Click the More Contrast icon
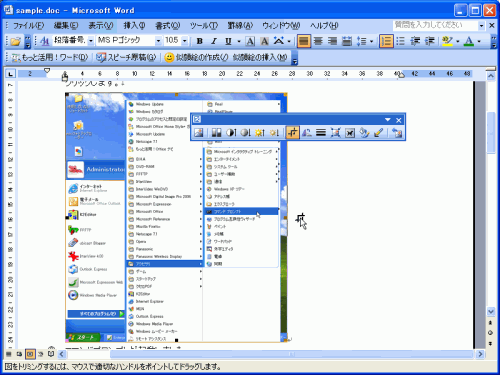The height and width of the screenshot is (375, 500). 231,133
